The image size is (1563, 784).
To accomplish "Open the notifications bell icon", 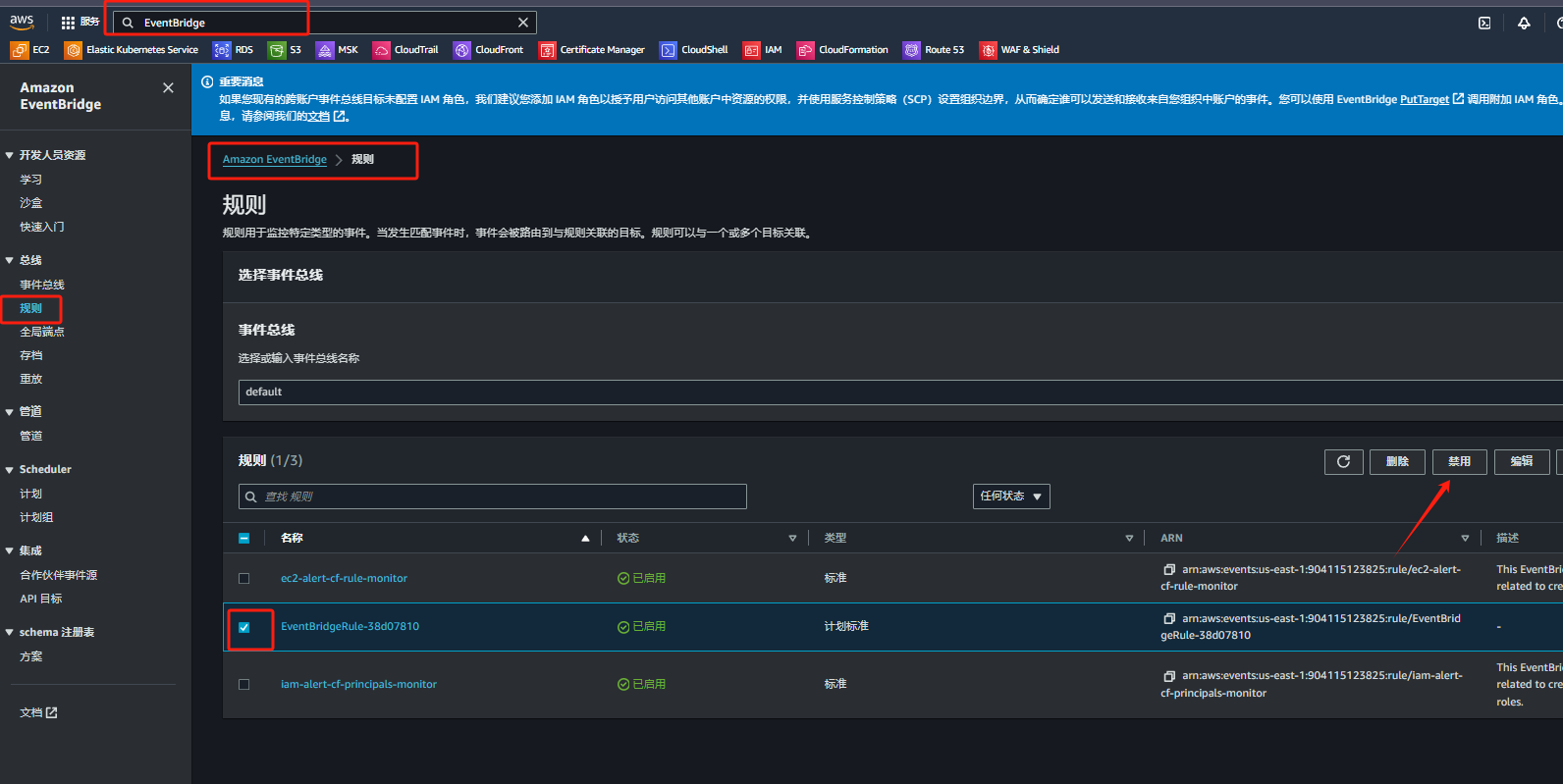I will (1524, 23).
